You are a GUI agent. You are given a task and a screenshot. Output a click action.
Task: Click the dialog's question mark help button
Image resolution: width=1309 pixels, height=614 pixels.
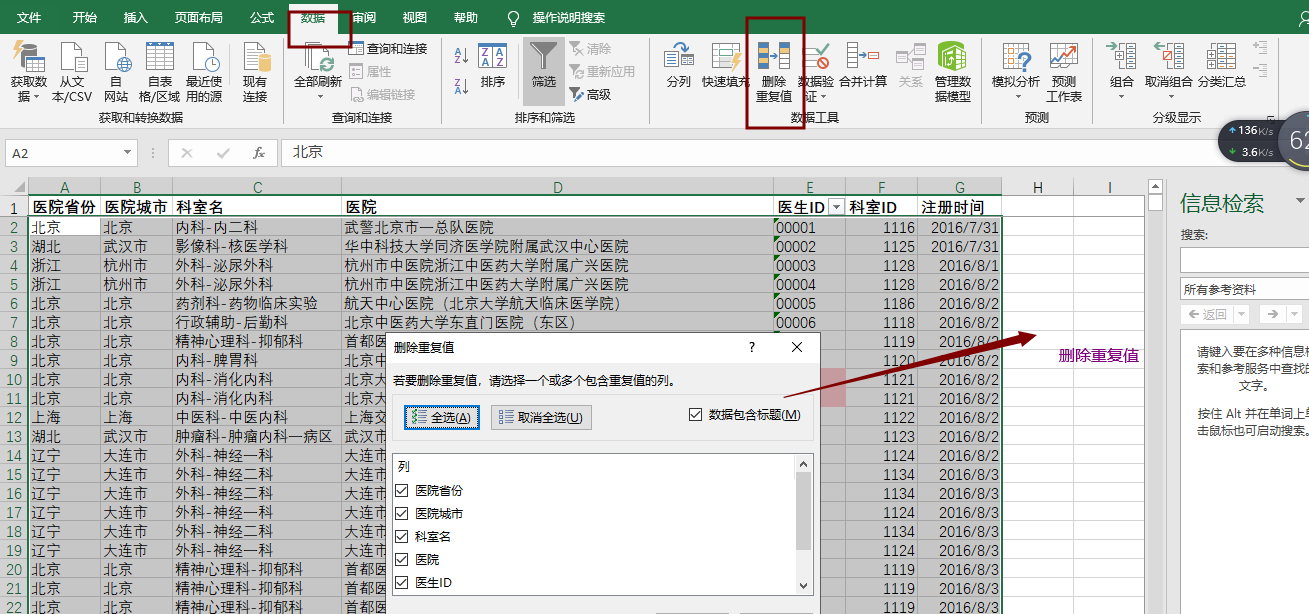752,347
